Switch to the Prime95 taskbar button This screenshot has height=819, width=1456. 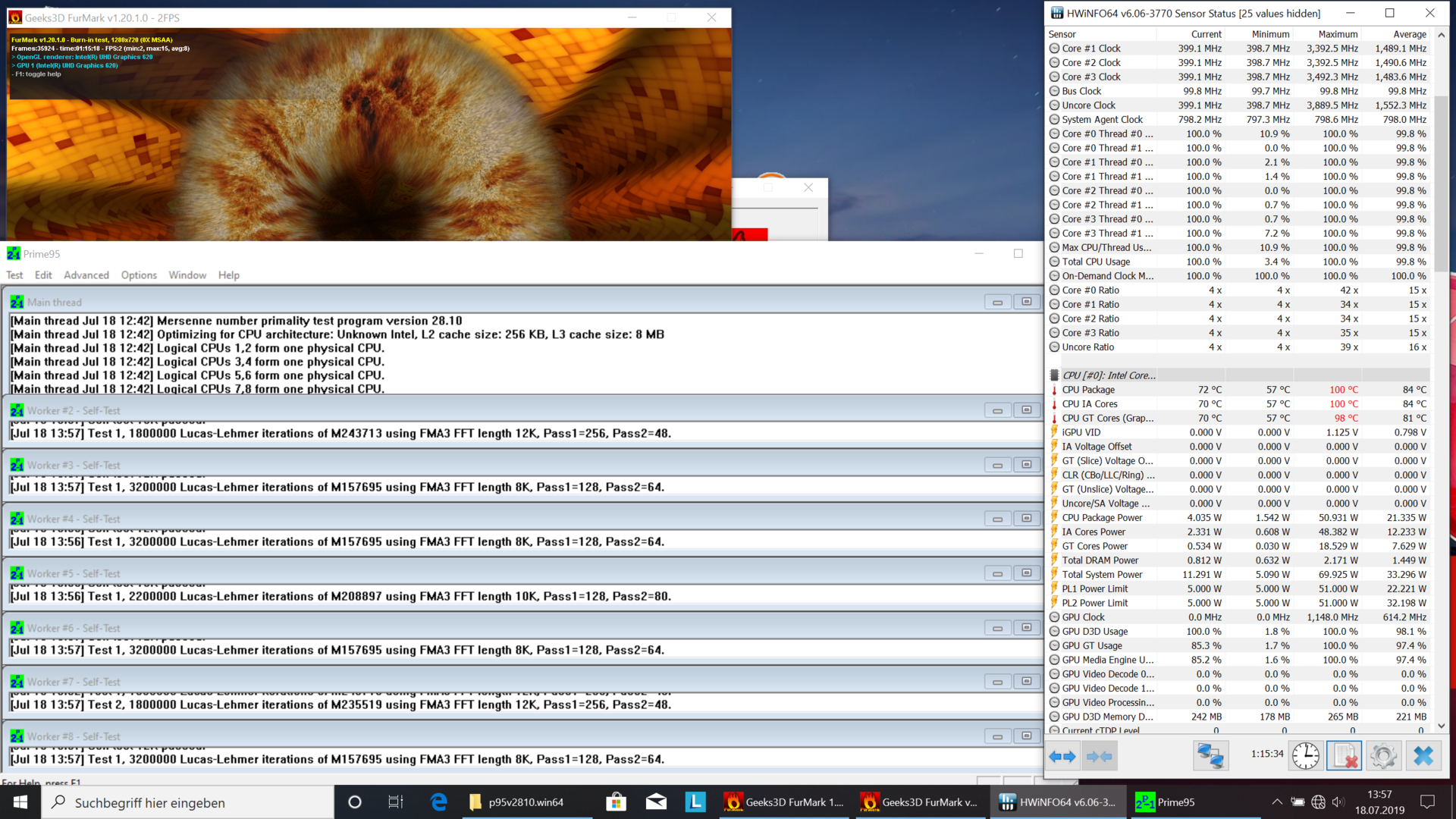(1165, 802)
